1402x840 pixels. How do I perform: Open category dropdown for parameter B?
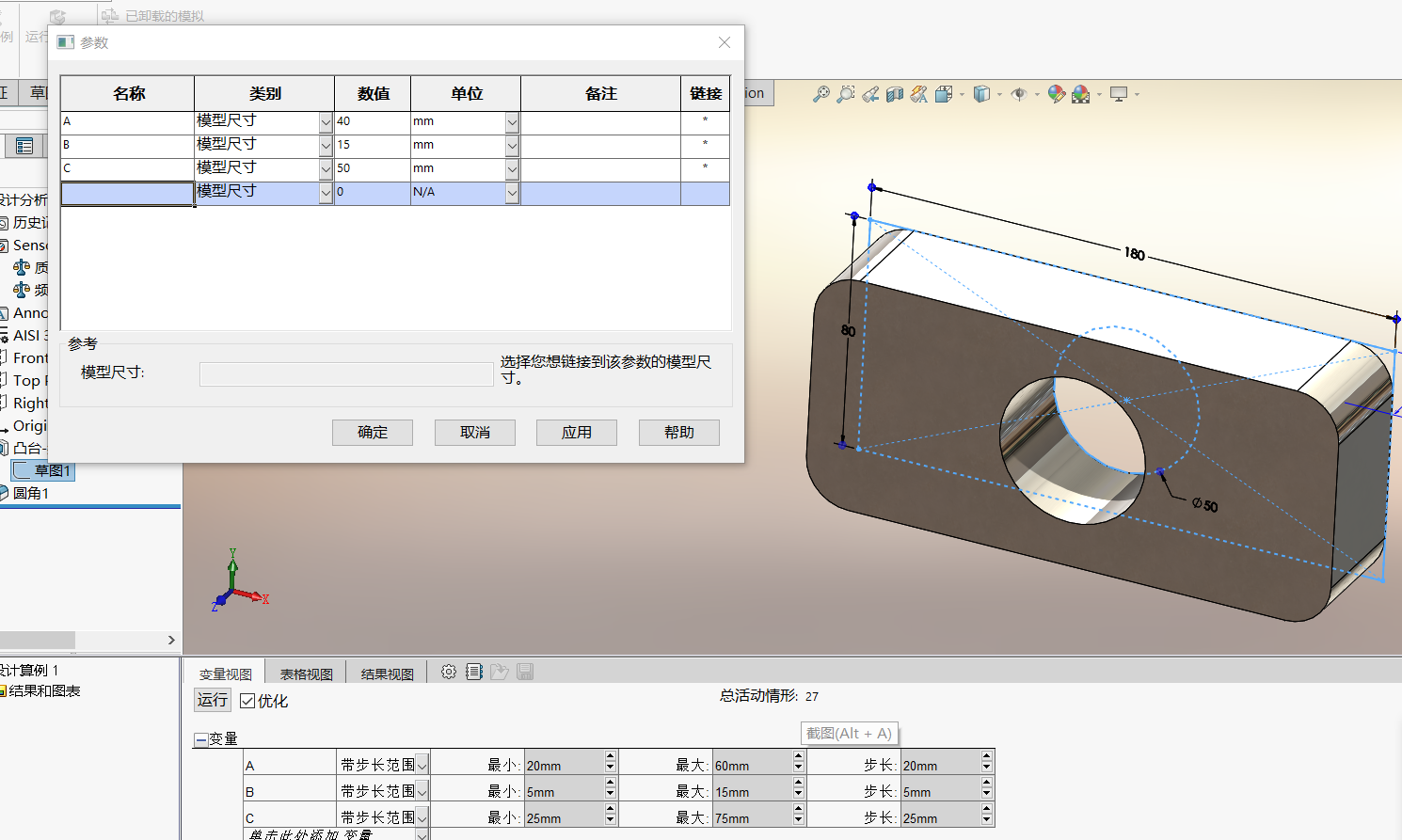(x=326, y=145)
